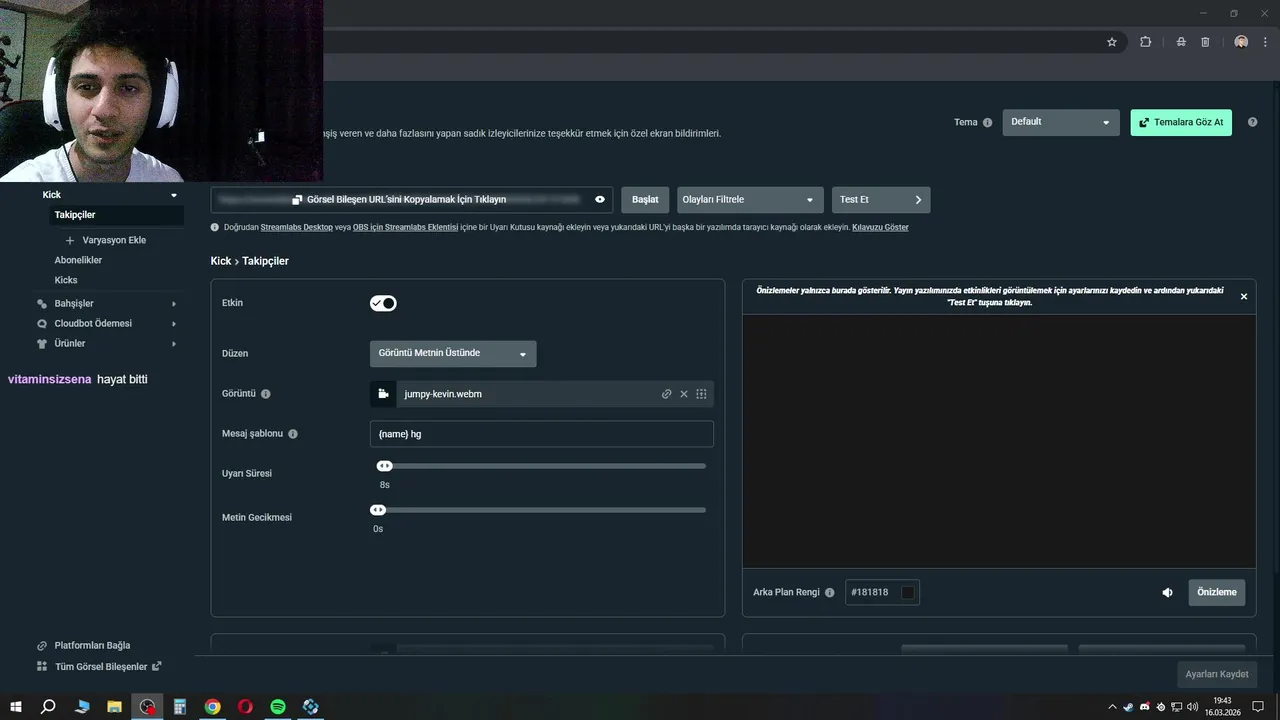Click the info icon next to Arka Plan Rengi
1280x720 pixels.
tap(829, 592)
